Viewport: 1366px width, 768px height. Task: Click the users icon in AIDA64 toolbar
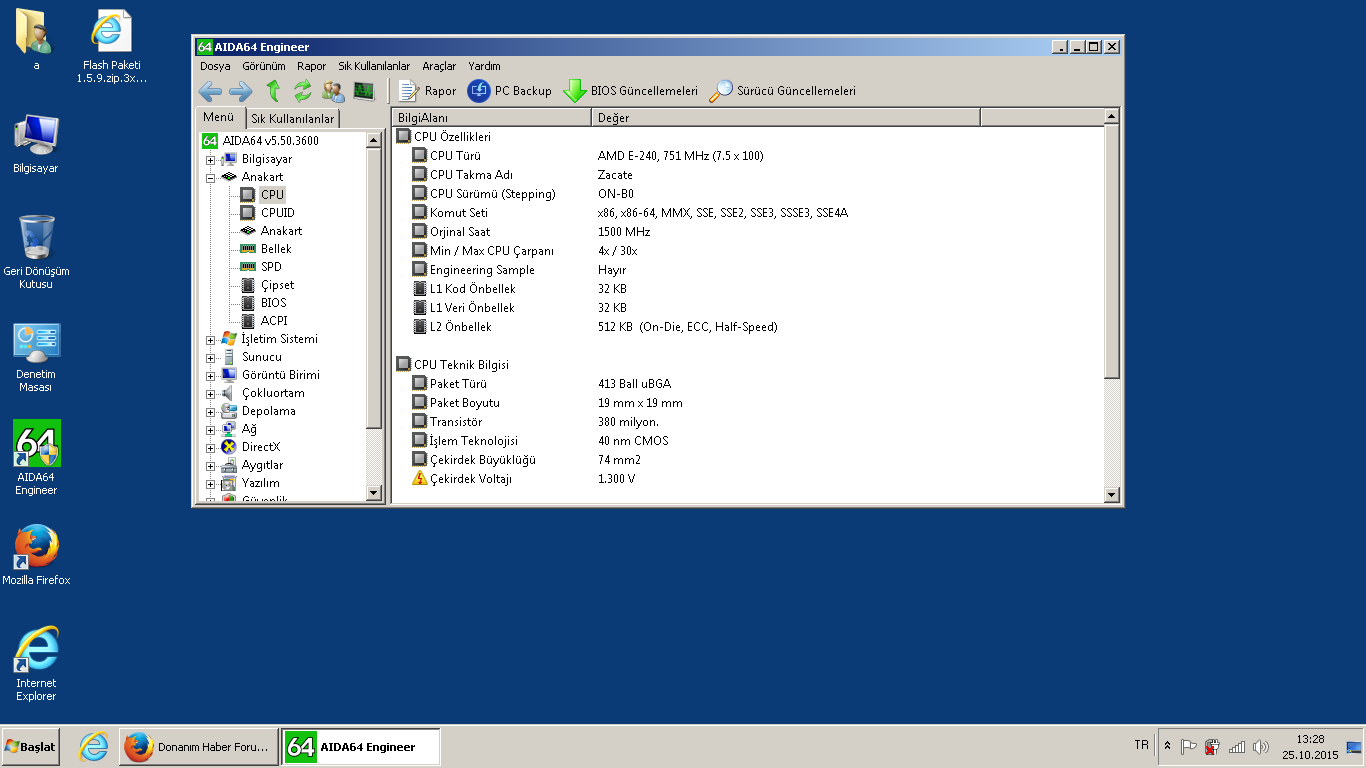tap(333, 91)
